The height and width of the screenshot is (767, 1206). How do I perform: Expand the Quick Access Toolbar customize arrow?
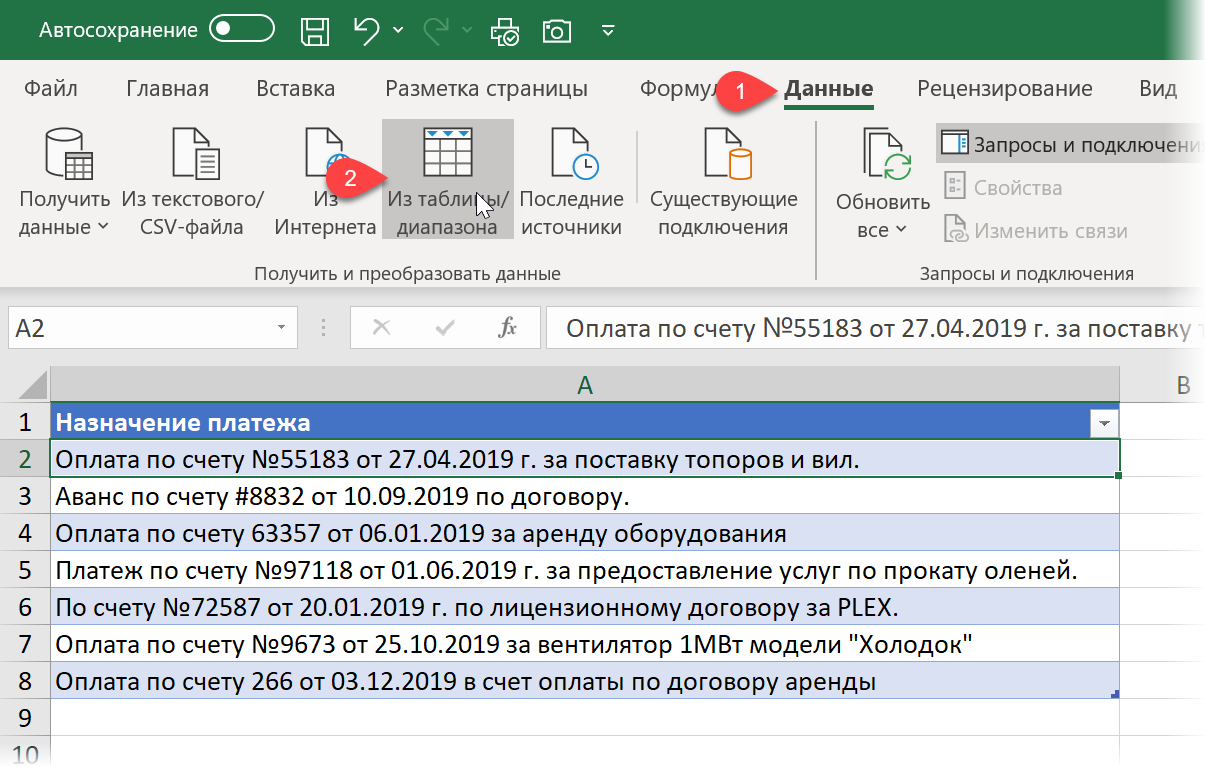pos(608,32)
